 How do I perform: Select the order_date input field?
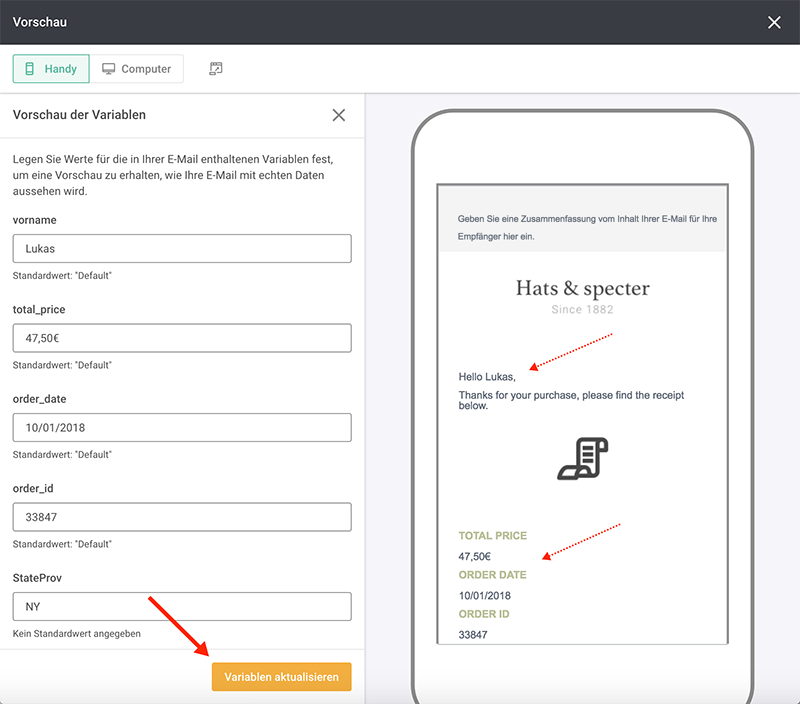click(182, 427)
